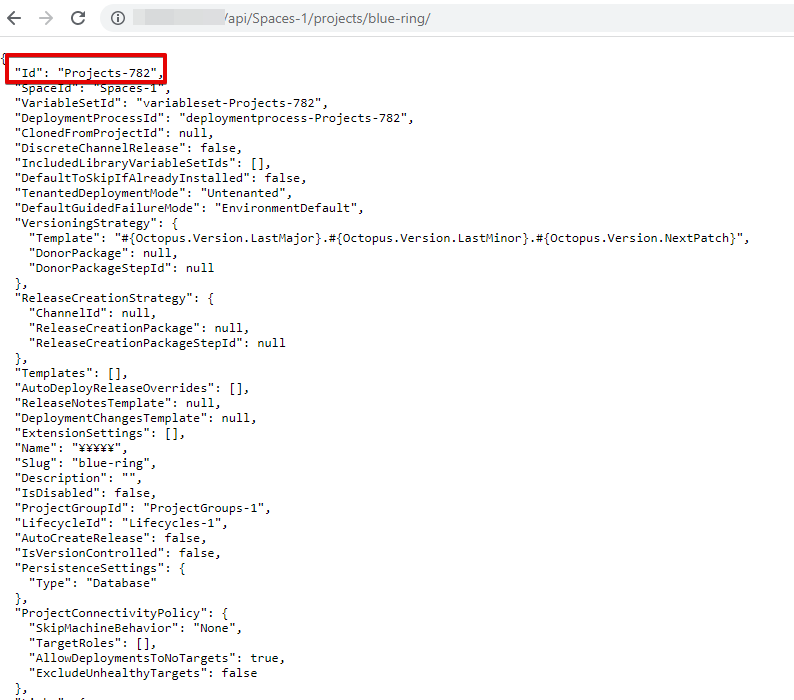
Task: Click the "DonorPackageStepId": null line
Action: (x=122, y=268)
